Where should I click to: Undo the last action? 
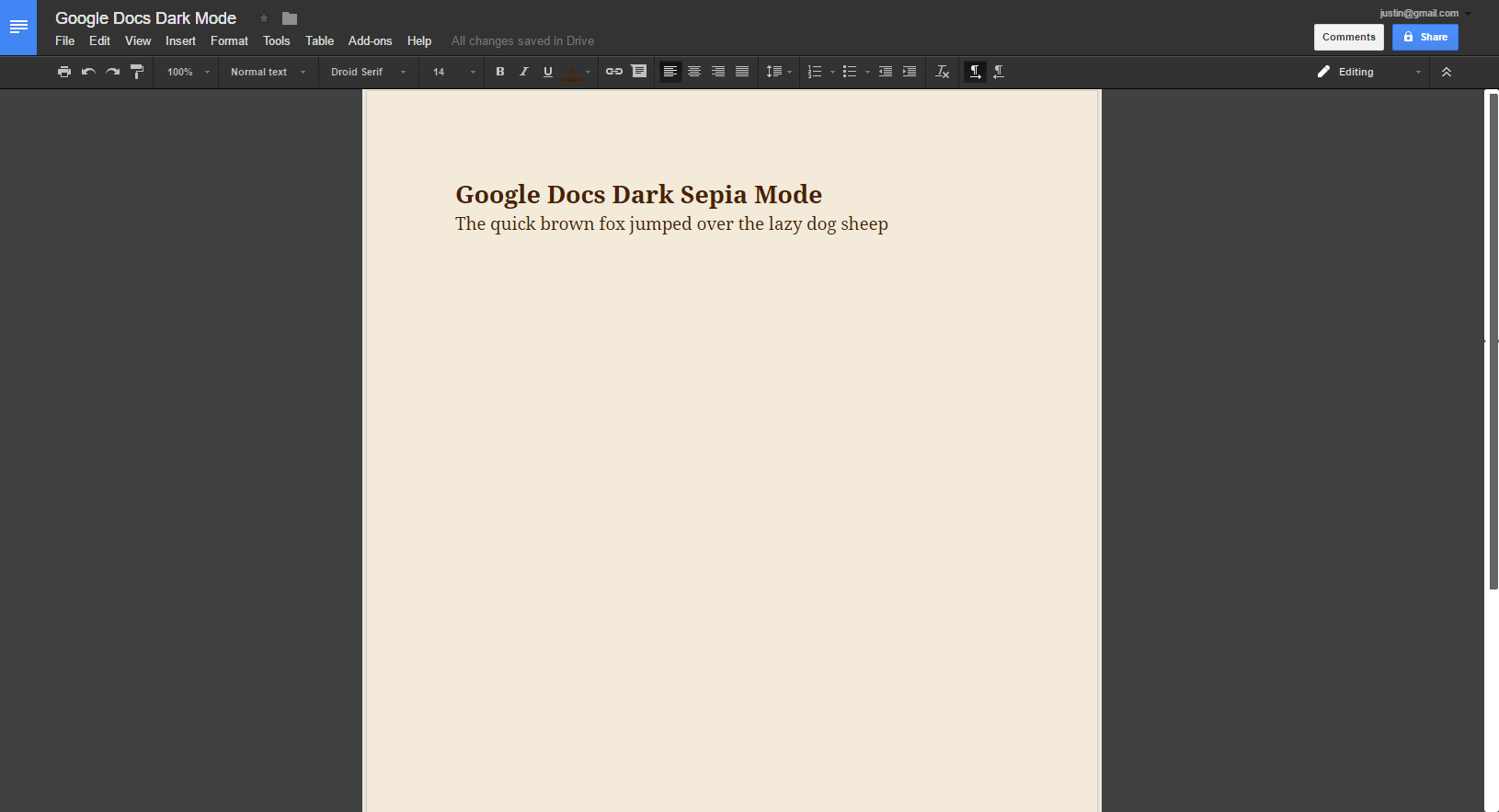point(88,72)
